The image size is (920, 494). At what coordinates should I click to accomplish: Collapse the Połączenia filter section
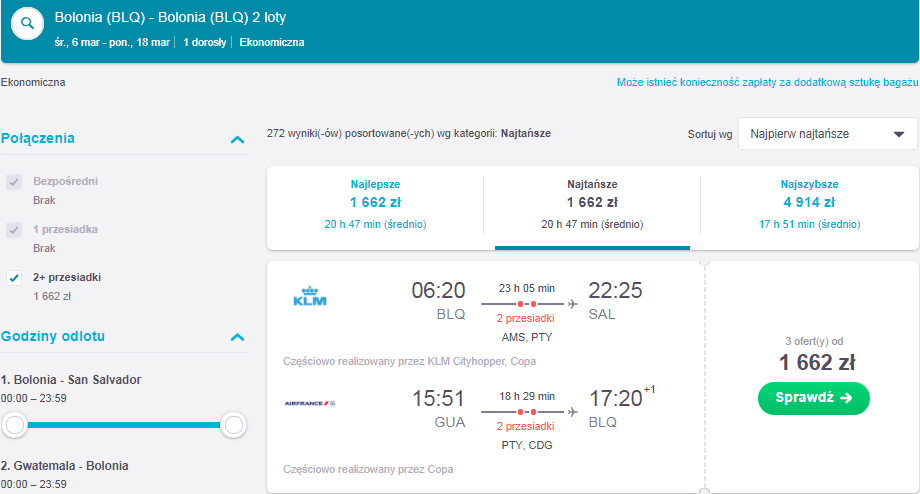[x=237, y=140]
